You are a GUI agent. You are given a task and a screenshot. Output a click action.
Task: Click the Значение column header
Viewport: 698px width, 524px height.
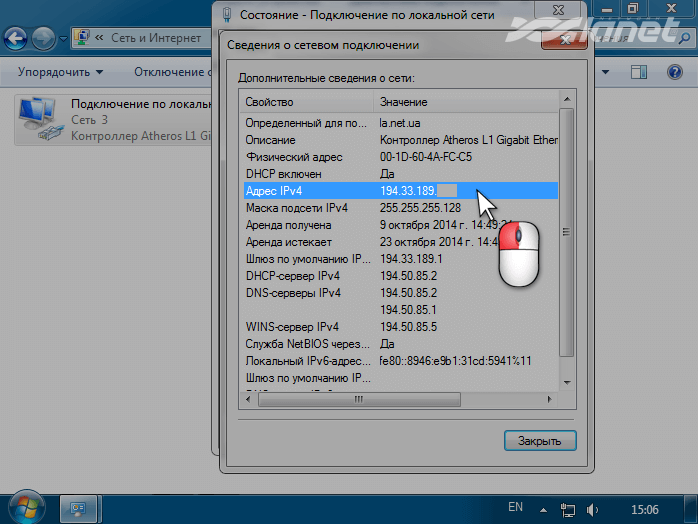tap(465, 102)
